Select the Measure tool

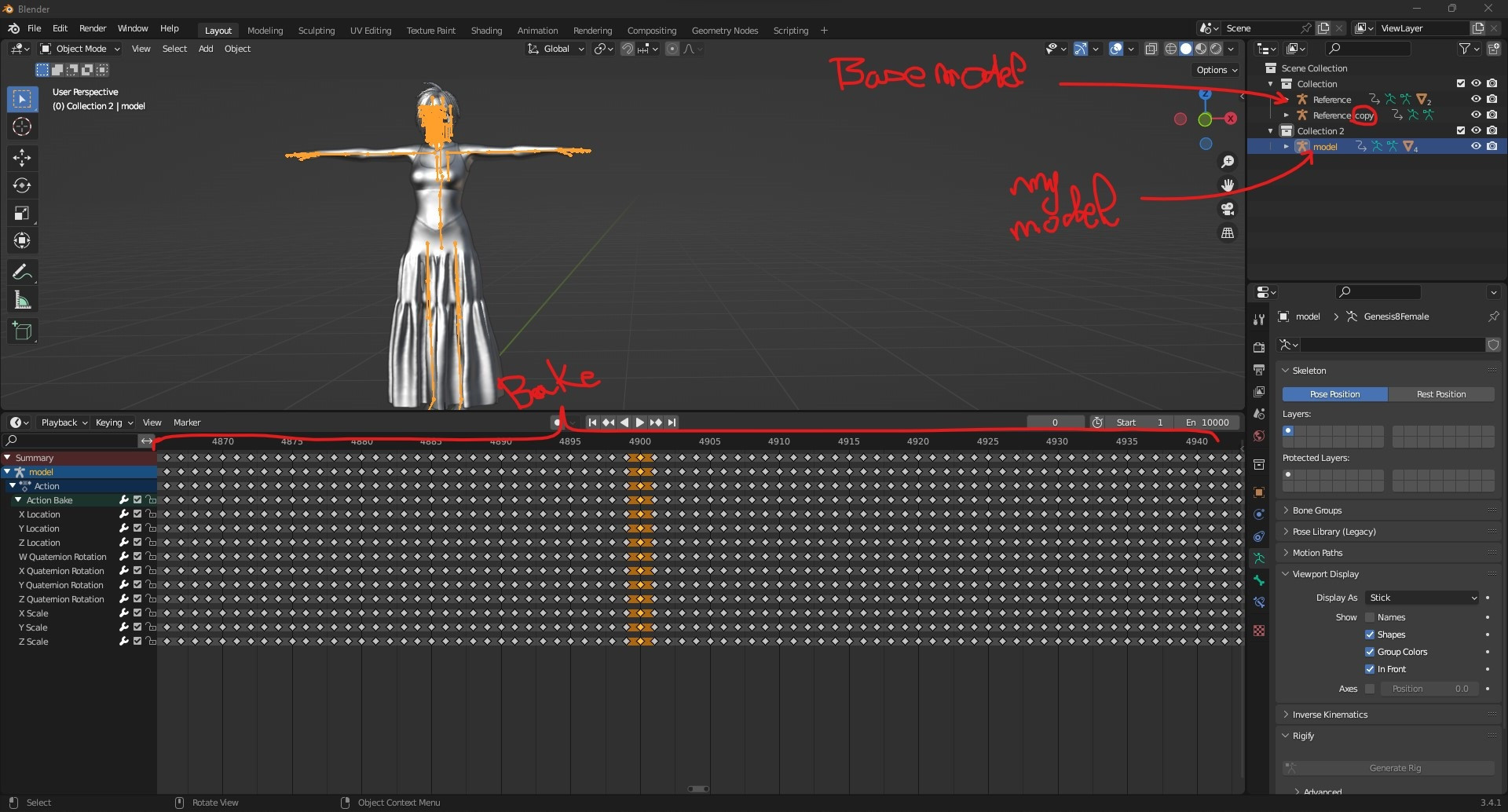click(x=22, y=299)
